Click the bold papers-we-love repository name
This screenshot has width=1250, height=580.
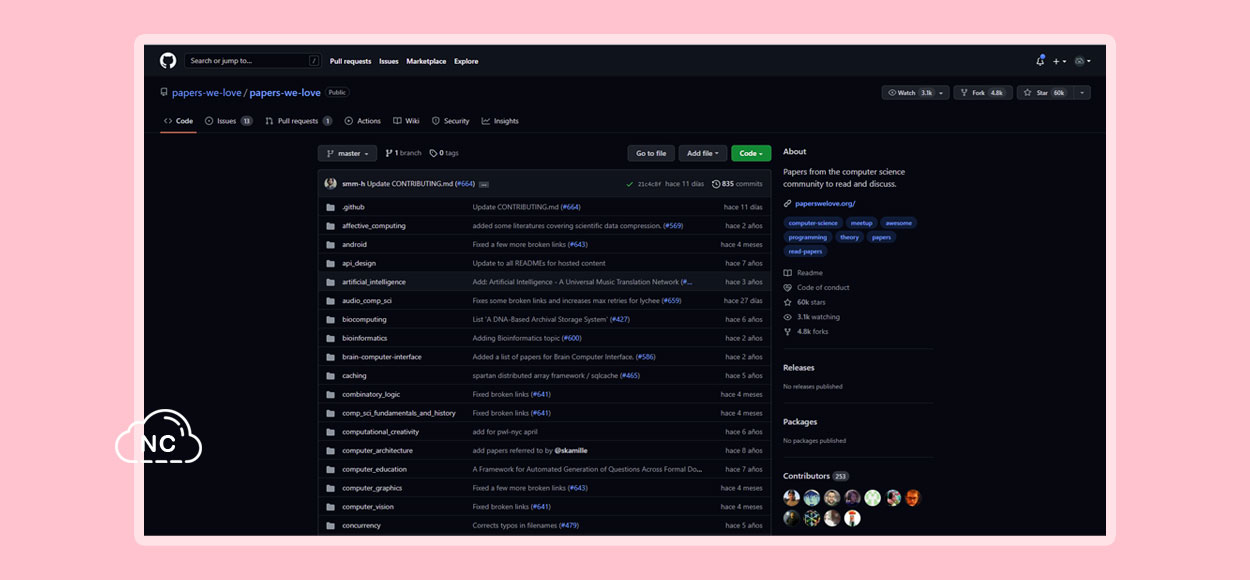pos(285,93)
